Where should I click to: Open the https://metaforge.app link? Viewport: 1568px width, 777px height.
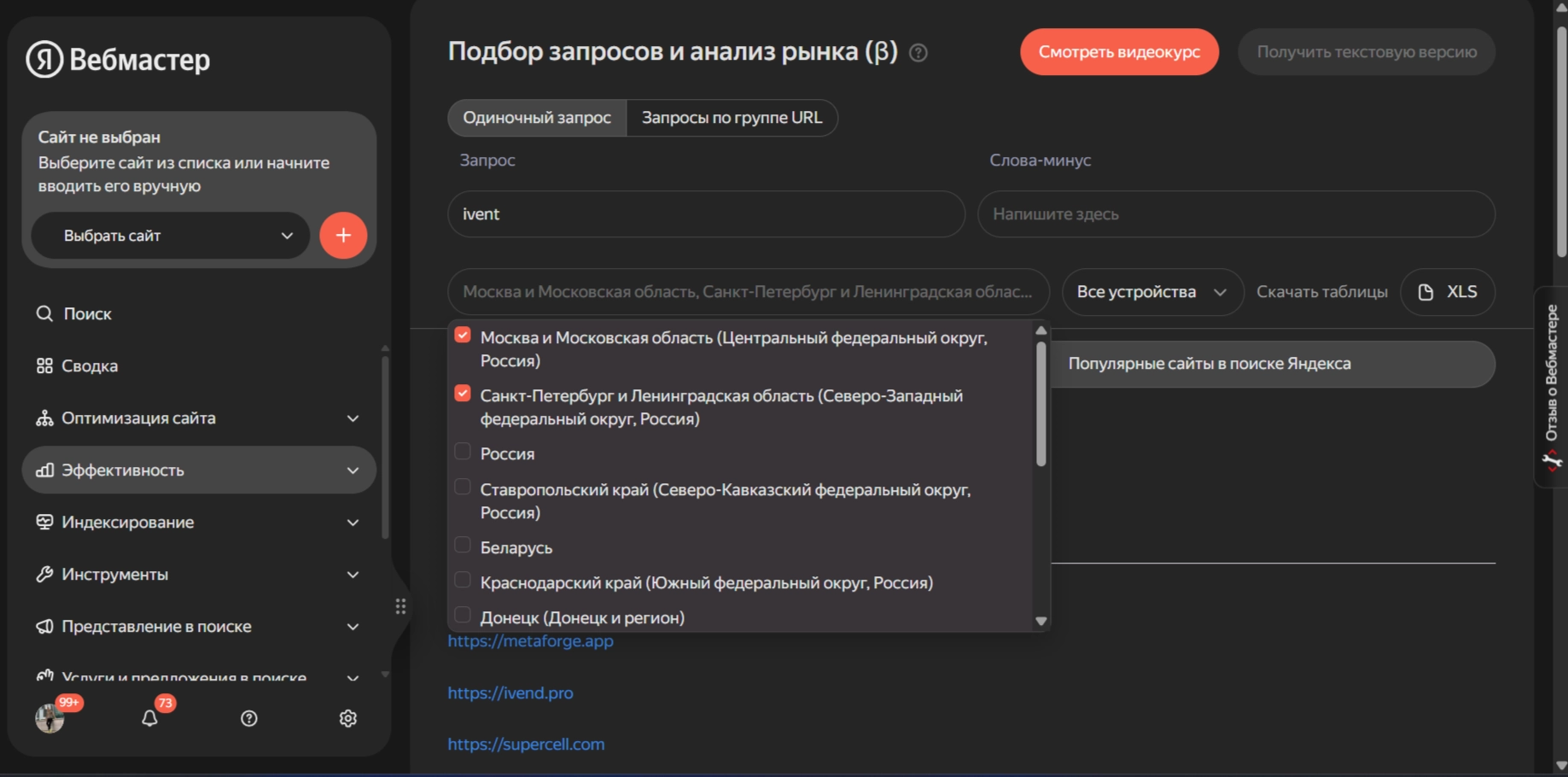531,640
